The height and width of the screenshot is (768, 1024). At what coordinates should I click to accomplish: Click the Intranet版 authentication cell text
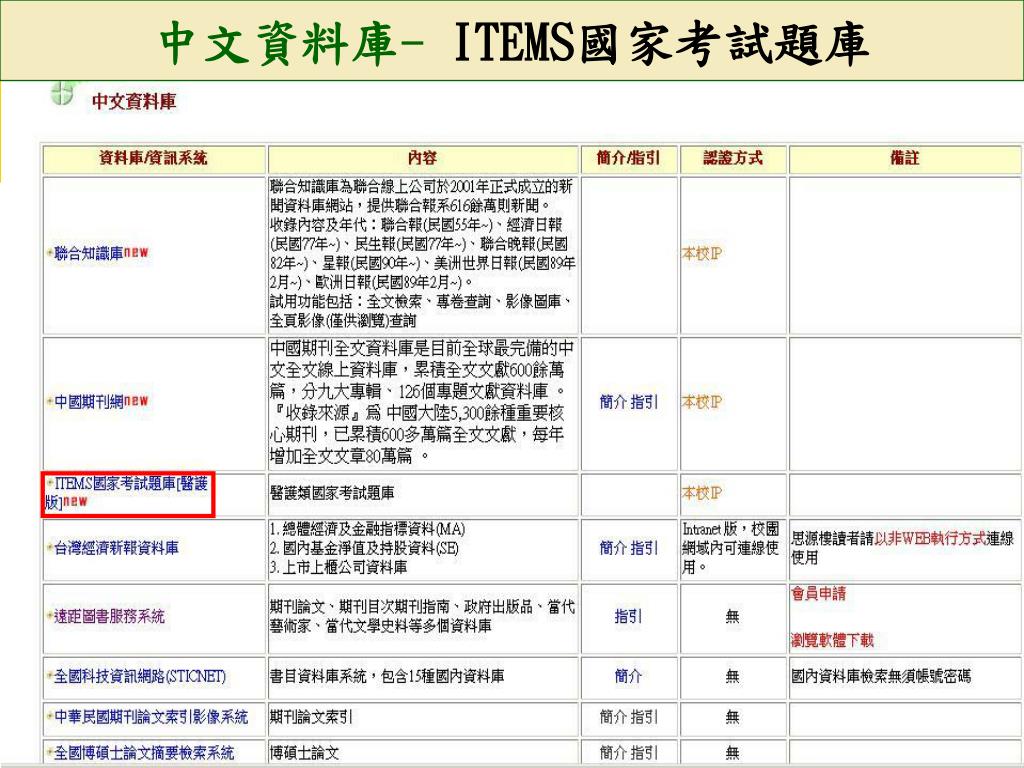(x=731, y=548)
